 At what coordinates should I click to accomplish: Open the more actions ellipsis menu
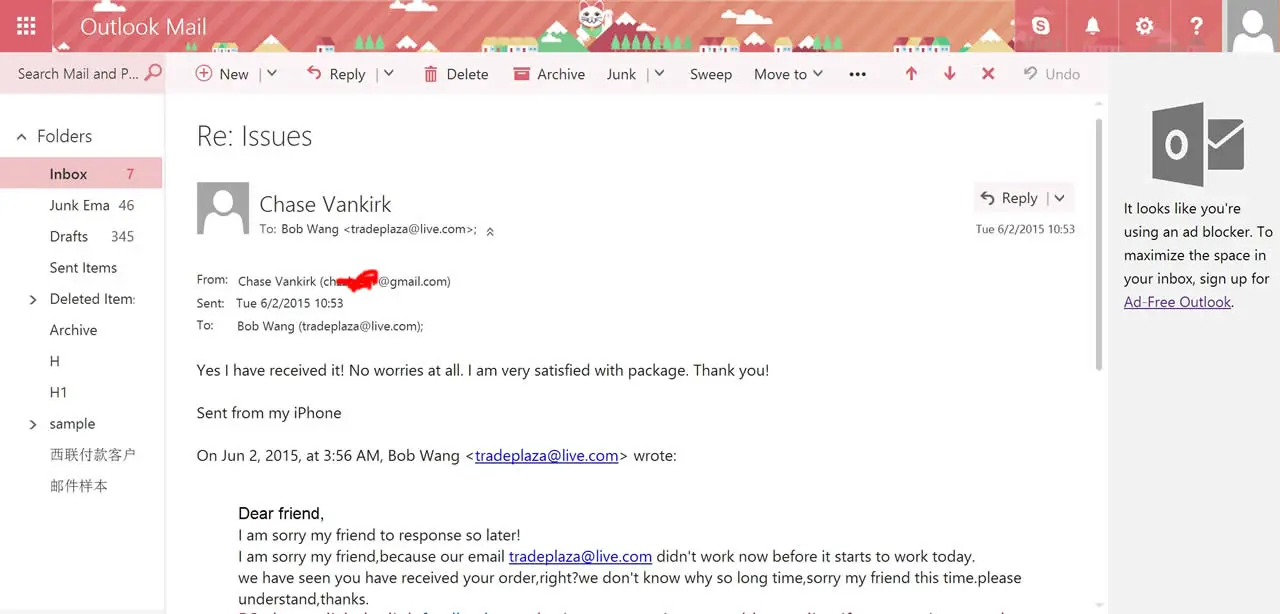(857, 74)
